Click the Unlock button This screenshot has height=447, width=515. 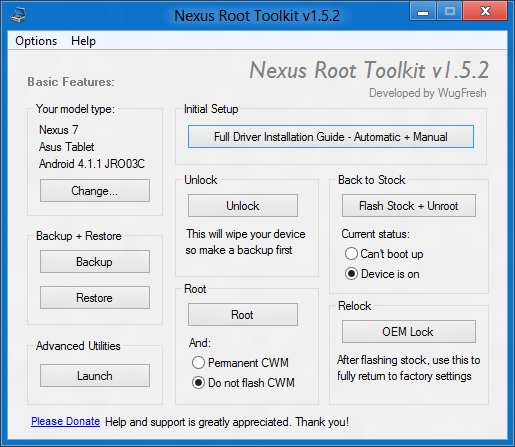[243, 206]
